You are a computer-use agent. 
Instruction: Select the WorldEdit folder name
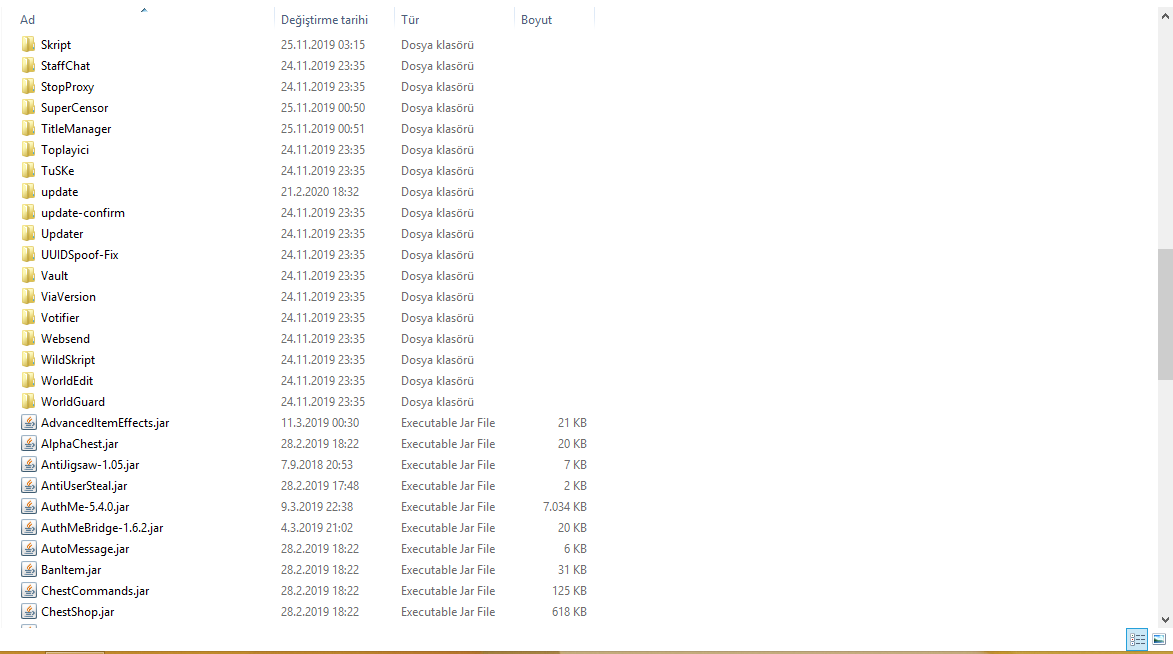[67, 380]
